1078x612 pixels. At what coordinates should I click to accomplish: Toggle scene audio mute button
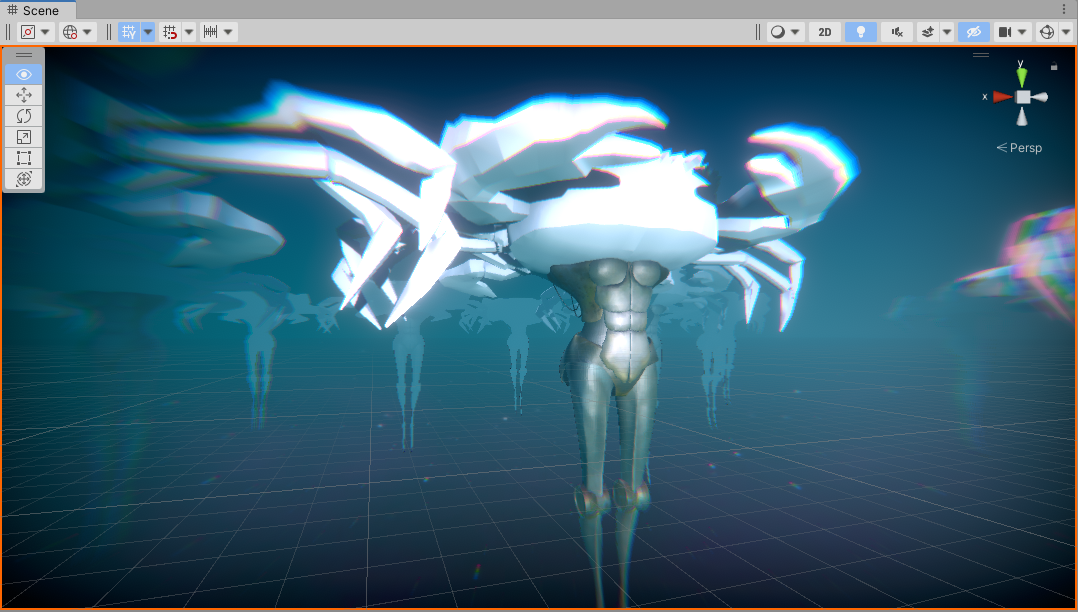(x=897, y=32)
